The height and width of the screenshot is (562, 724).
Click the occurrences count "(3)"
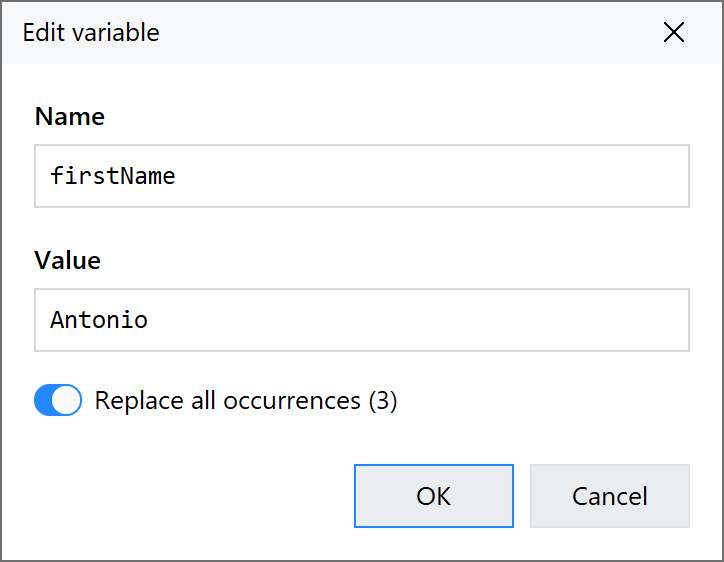coord(383,401)
